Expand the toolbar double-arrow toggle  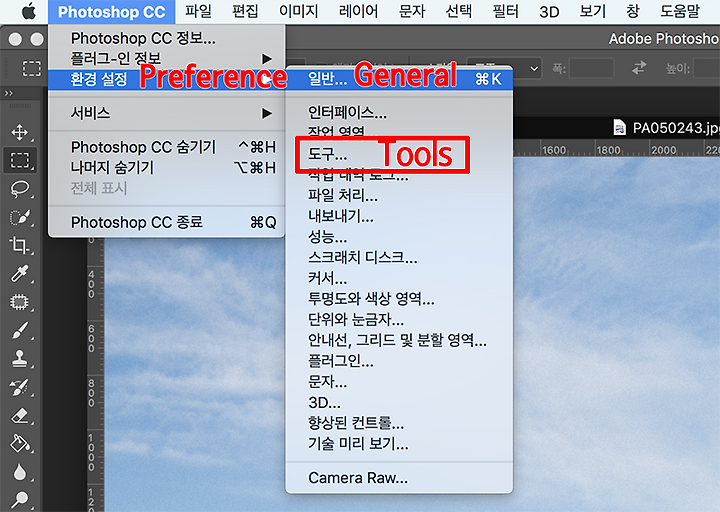point(9,93)
